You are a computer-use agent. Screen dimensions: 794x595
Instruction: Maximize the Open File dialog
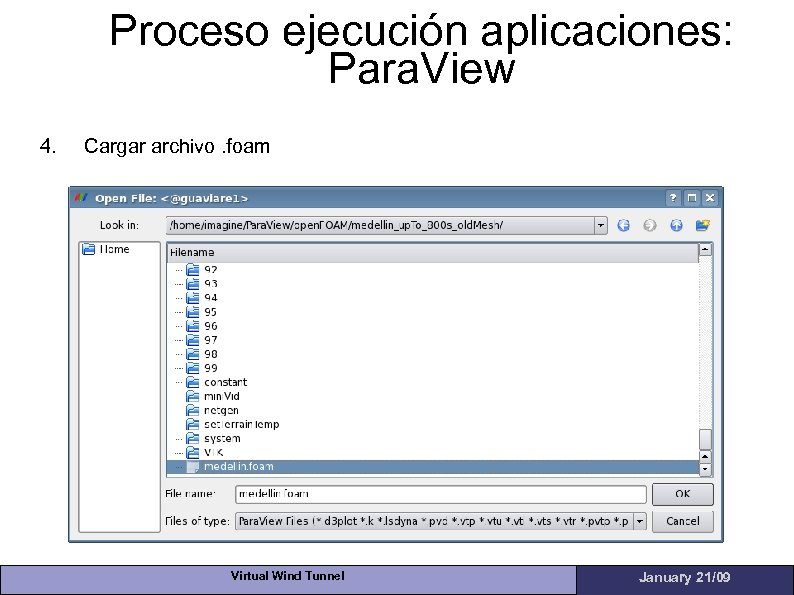point(692,198)
